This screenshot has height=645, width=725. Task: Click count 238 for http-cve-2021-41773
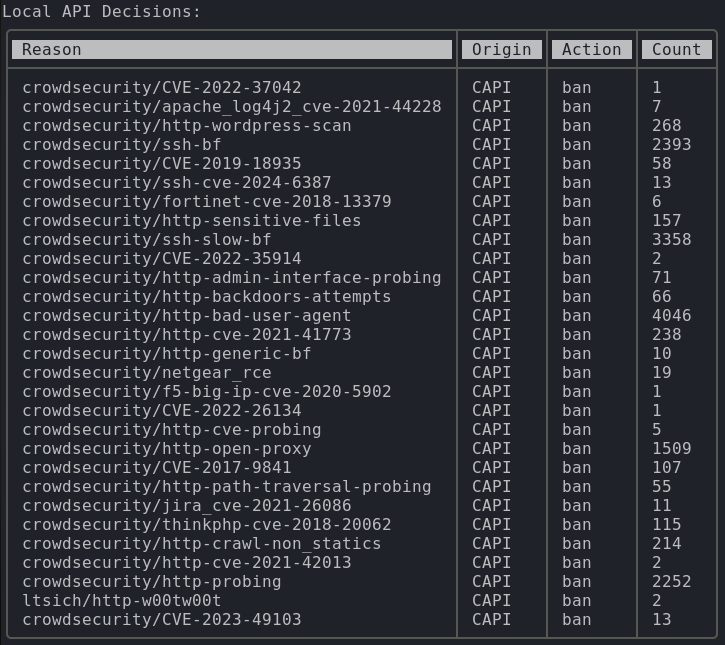[667, 335]
